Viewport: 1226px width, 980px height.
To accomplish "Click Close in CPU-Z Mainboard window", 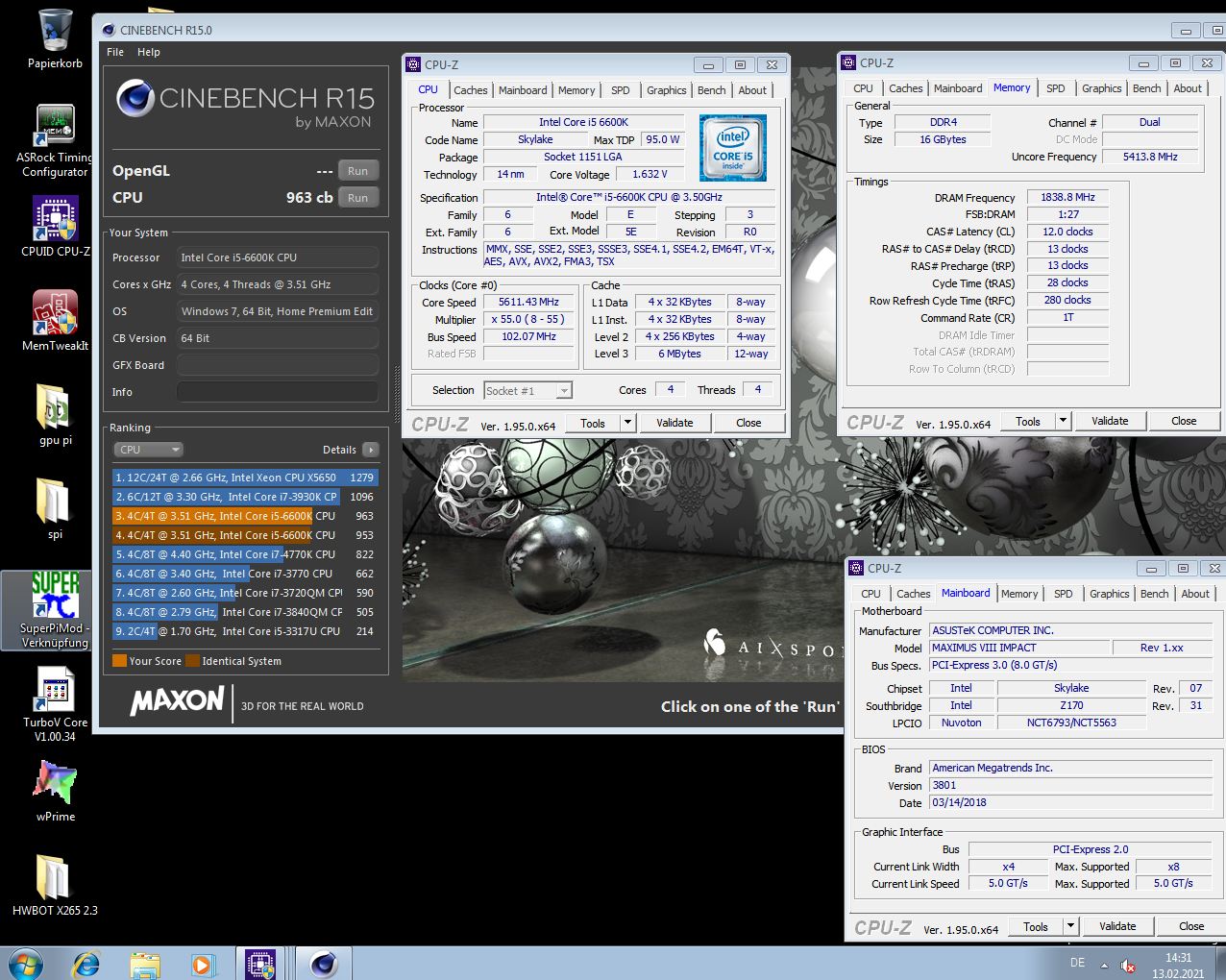I will (1191, 926).
